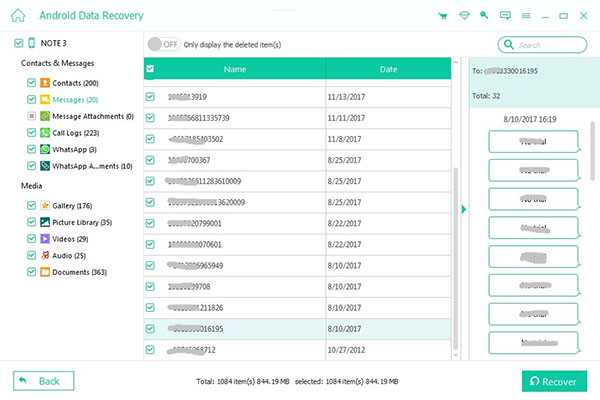The width and height of the screenshot is (600, 400).
Task: Open the feedback chat icon
Action: point(505,15)
